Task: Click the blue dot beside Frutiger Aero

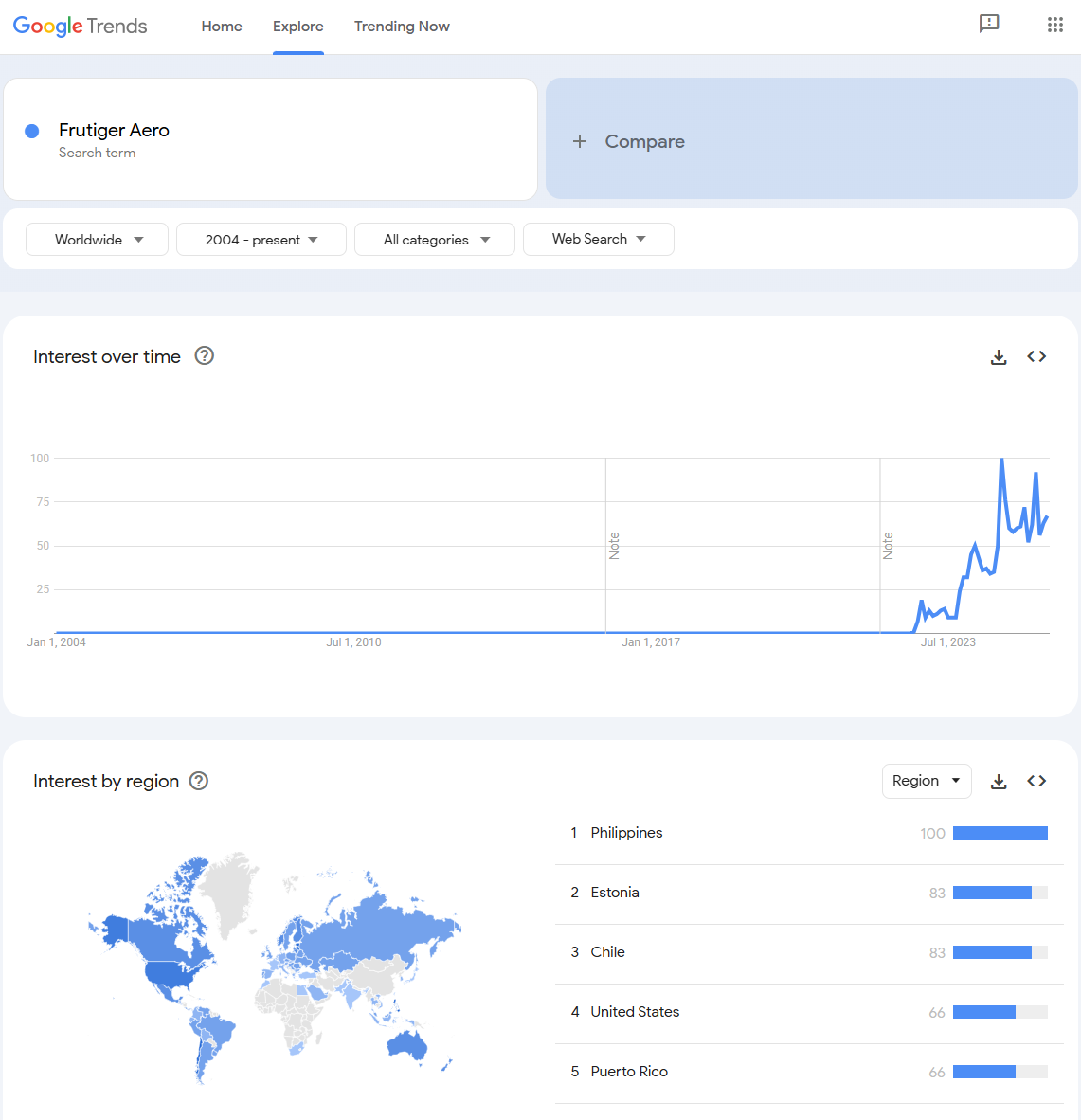Action: (x=32, y=131)
